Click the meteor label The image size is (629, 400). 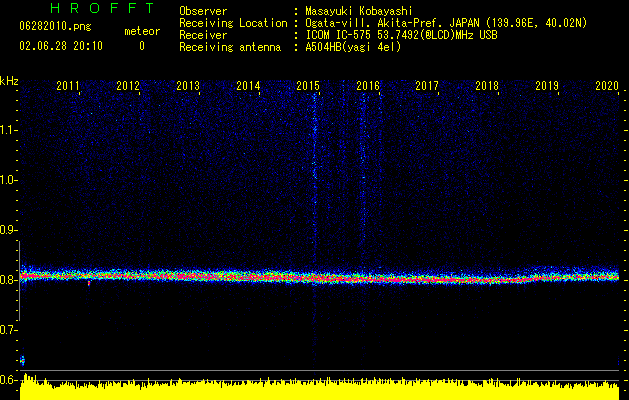coord(142,31)
